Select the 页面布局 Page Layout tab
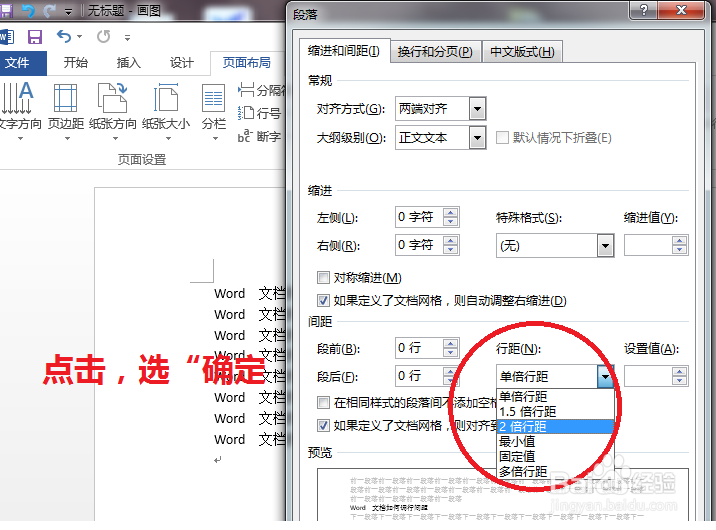The height and width of the screenshot is (530, 716). click(x=247, y=63)
